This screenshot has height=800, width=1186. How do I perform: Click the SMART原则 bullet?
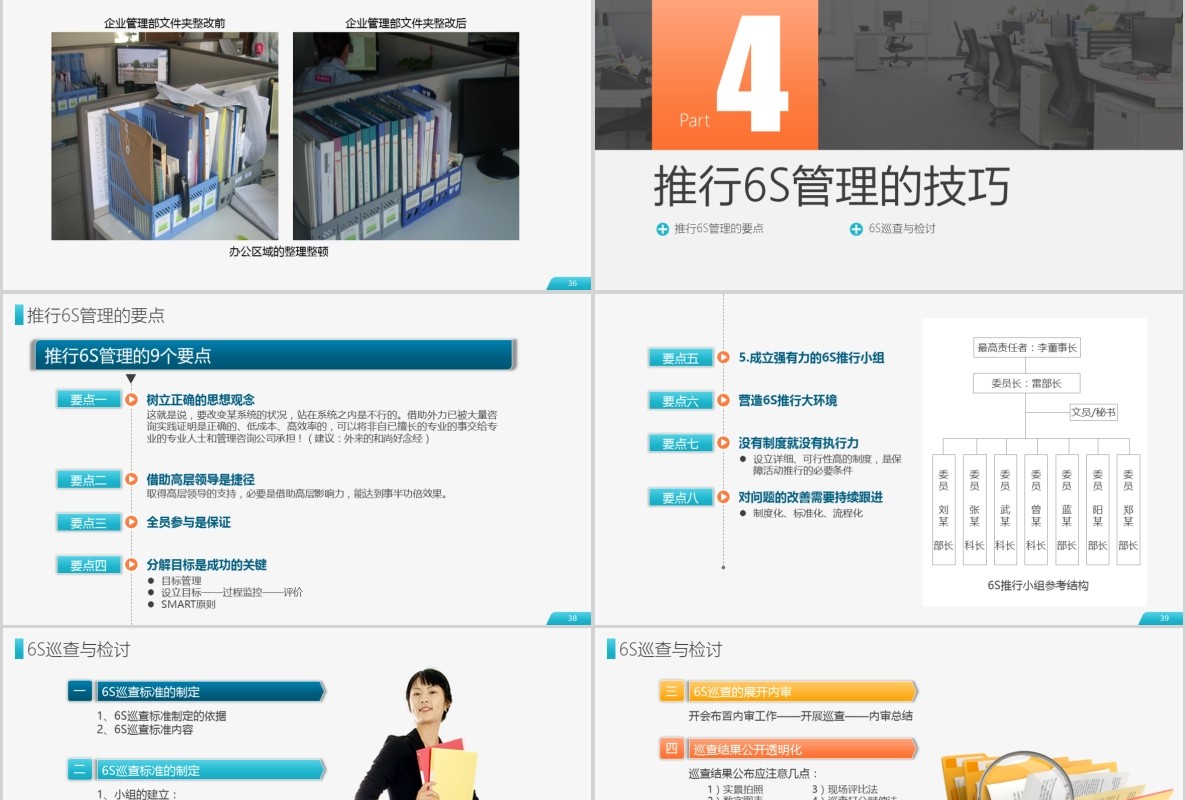(x=188, y=604)
